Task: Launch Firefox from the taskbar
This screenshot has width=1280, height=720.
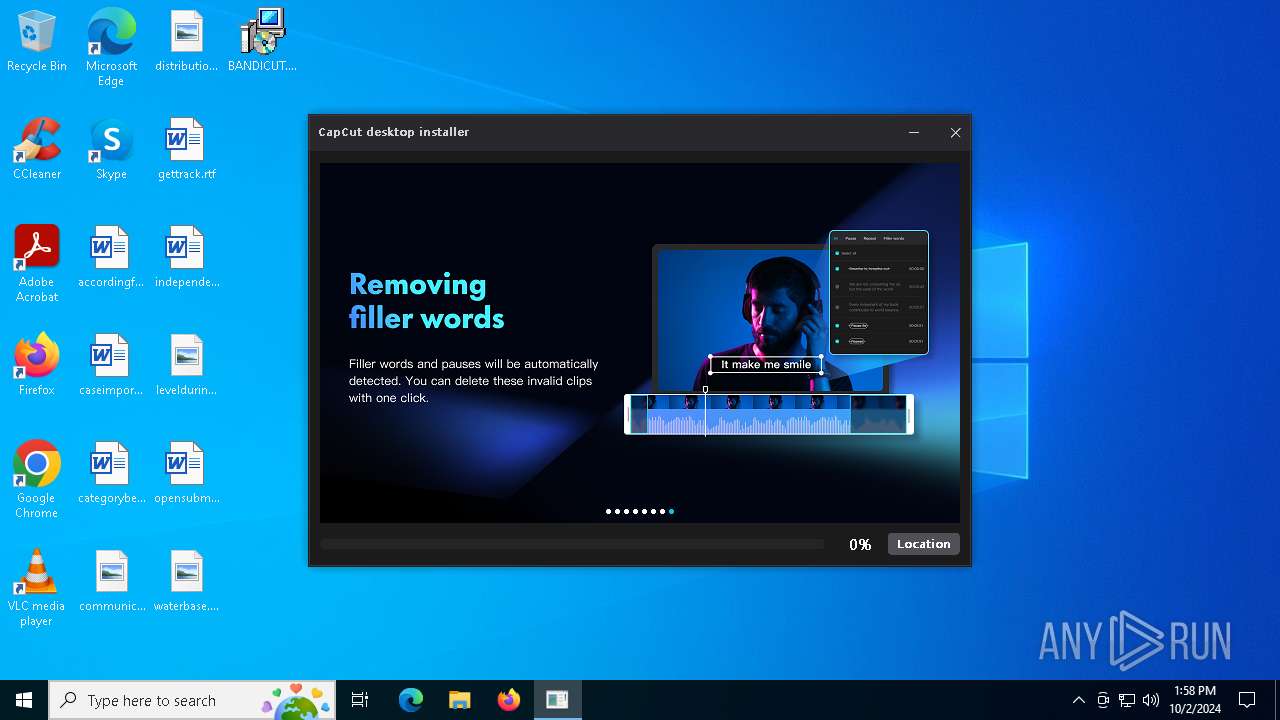Action: click(x=509, y=700)
